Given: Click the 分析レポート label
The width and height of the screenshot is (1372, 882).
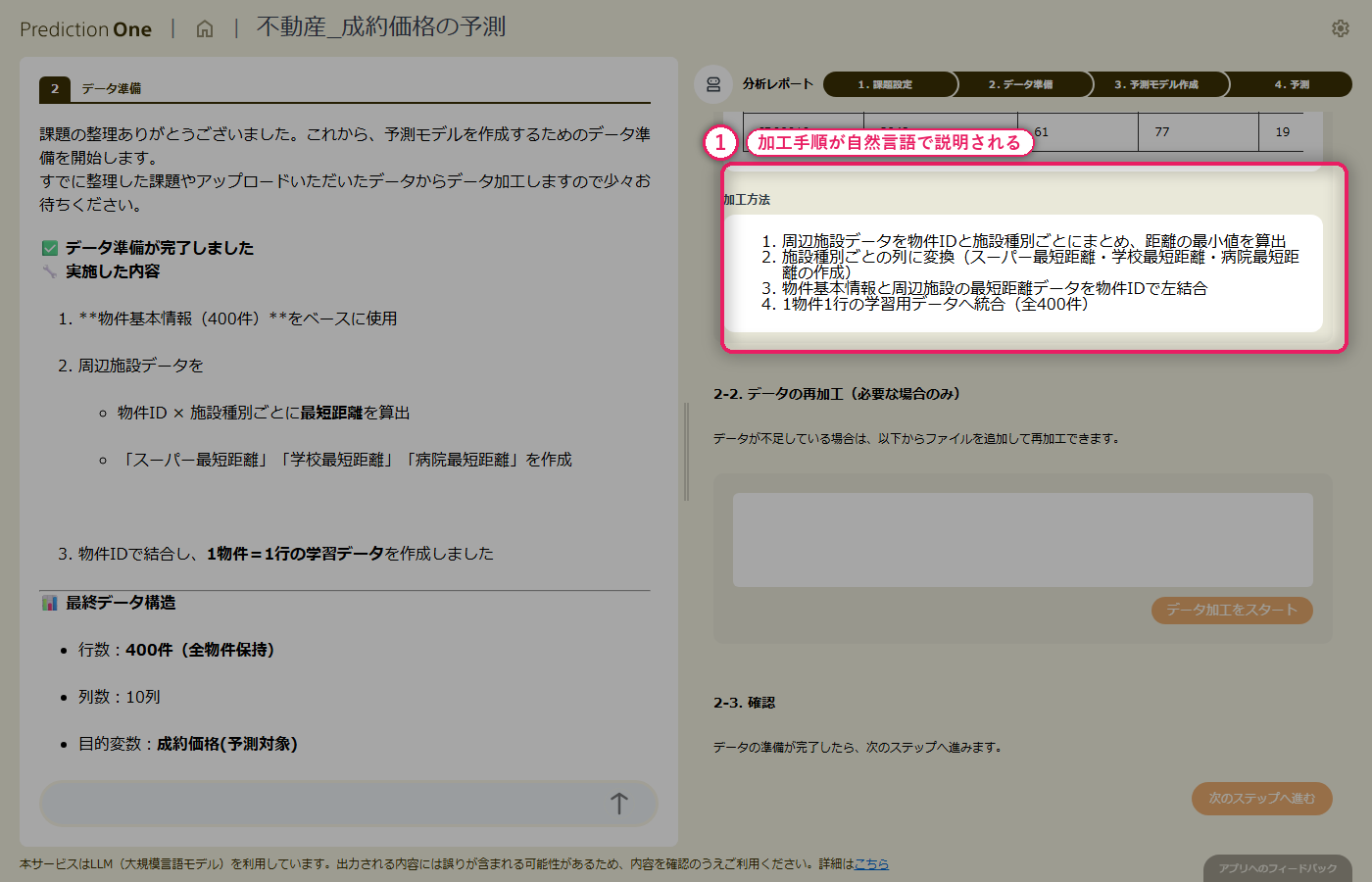Looking at the screenshot, I should [778, 84].
